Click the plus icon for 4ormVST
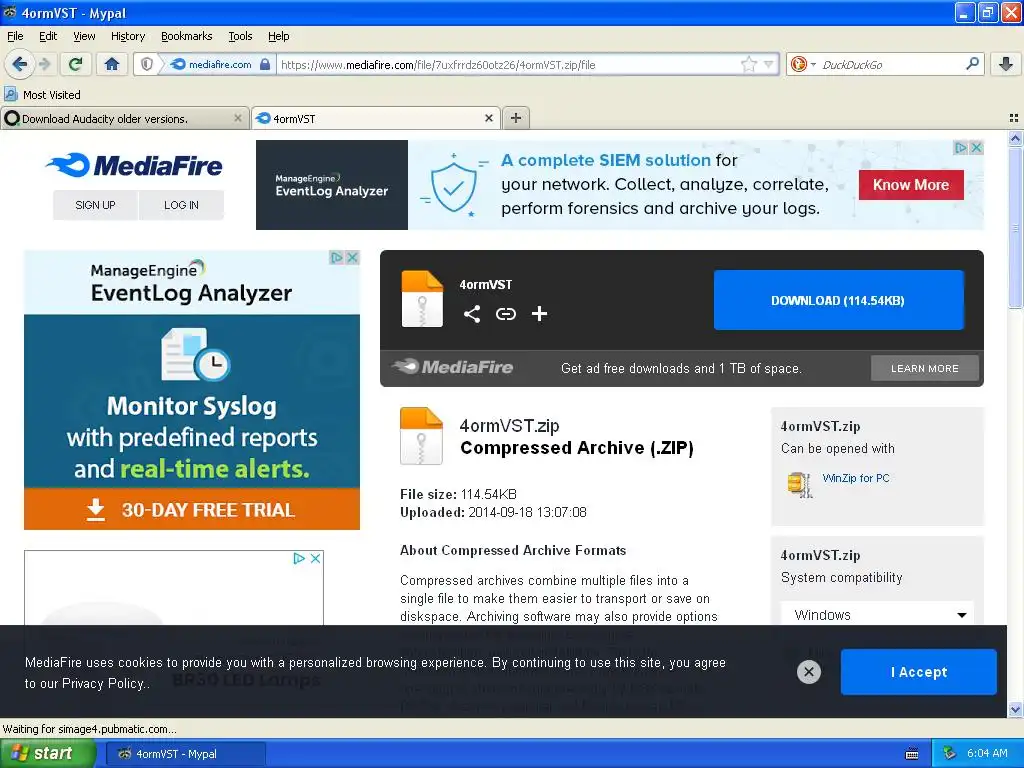Screen dimensions: 1024x768 point(539,314)
